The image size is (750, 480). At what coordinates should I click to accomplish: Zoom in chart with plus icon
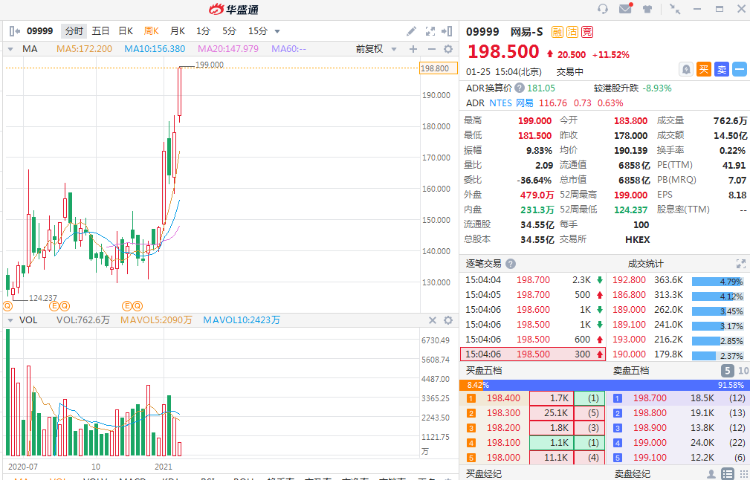[413, 49]
